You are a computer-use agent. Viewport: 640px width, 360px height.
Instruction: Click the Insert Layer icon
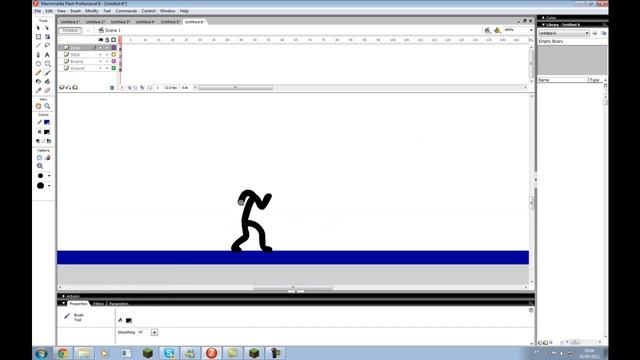tap(62, 88)
